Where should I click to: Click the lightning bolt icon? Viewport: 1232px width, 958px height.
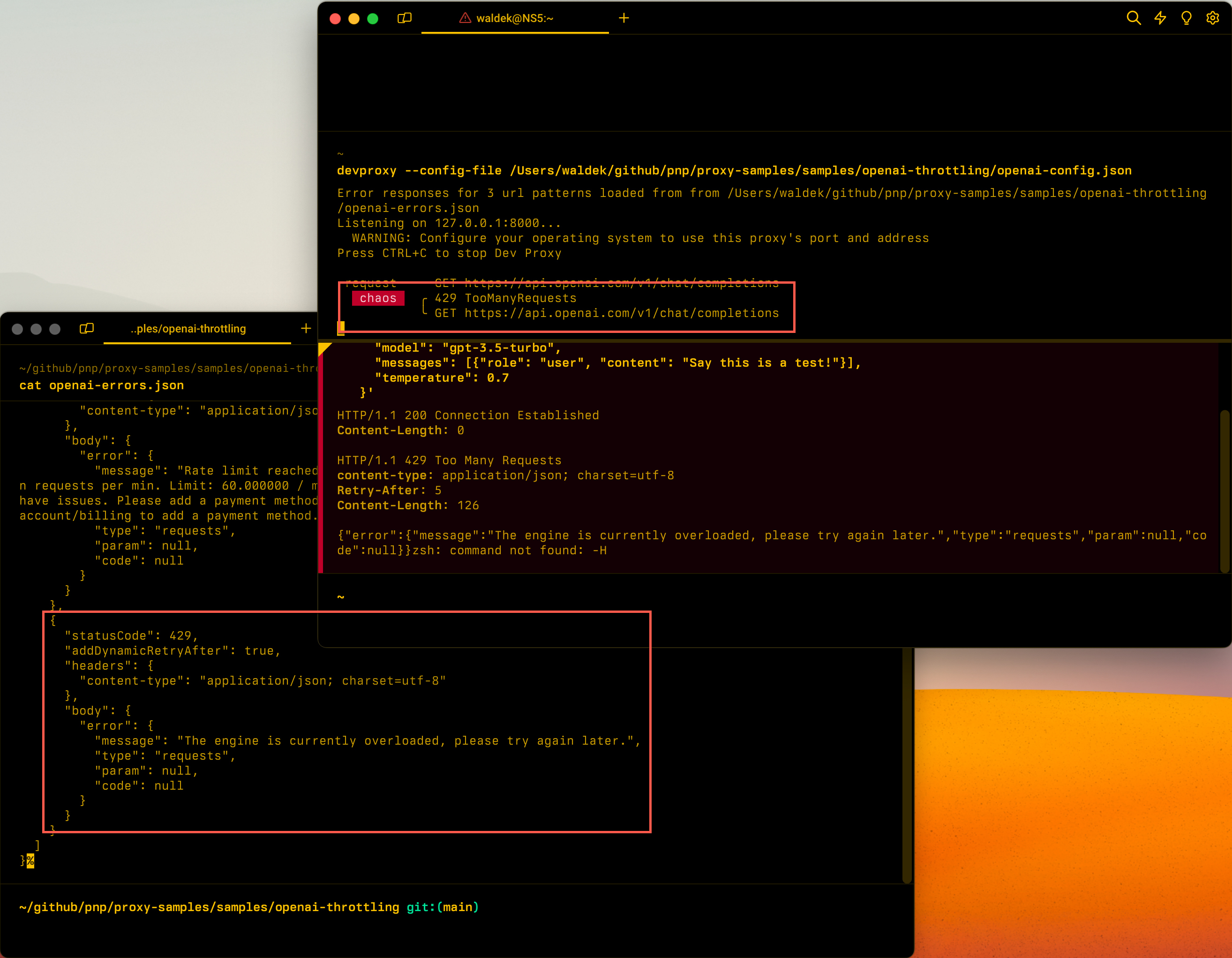coord(1160,18)
